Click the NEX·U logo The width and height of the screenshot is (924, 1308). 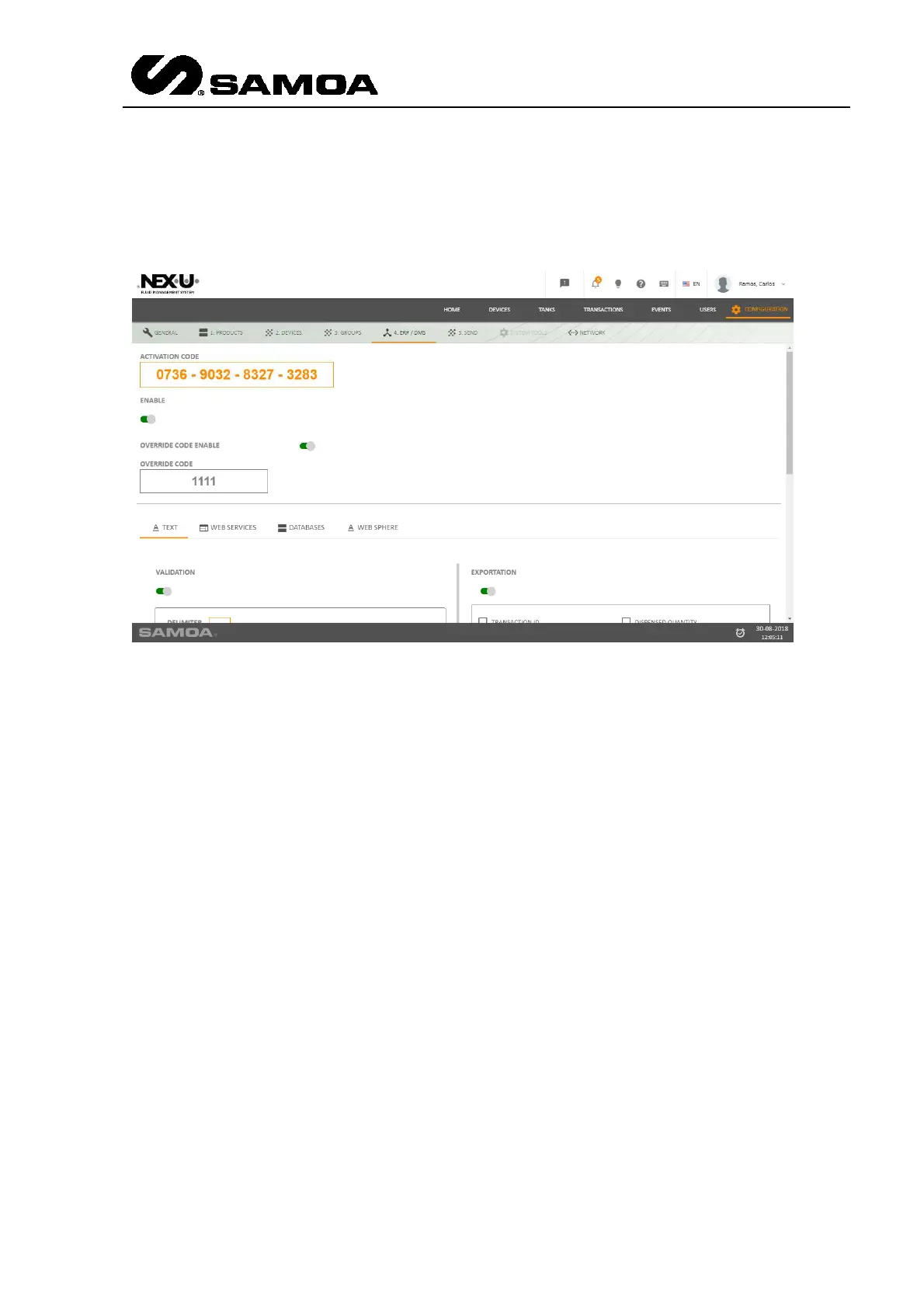168,283
